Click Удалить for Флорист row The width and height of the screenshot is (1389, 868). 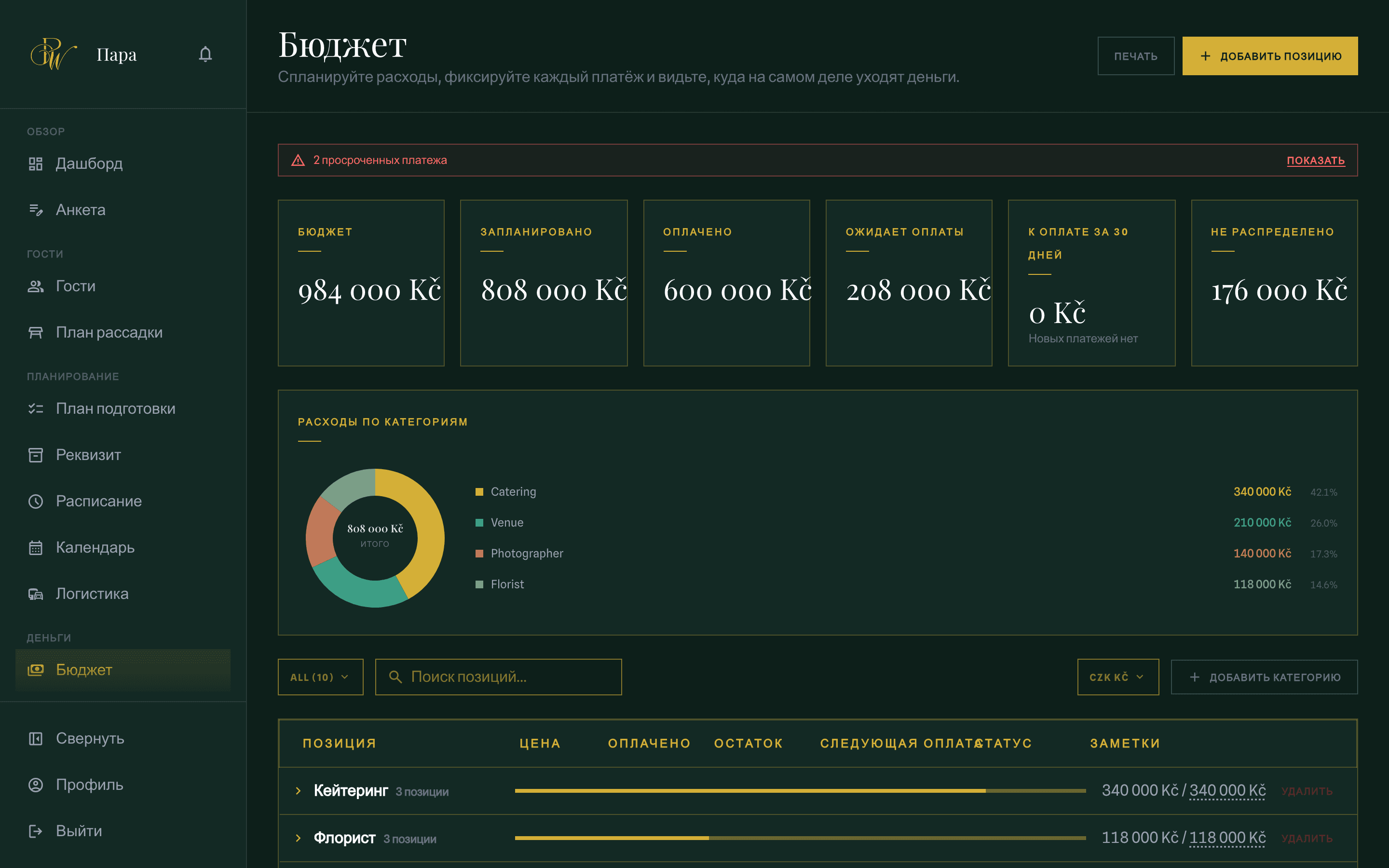(1307, 838)
